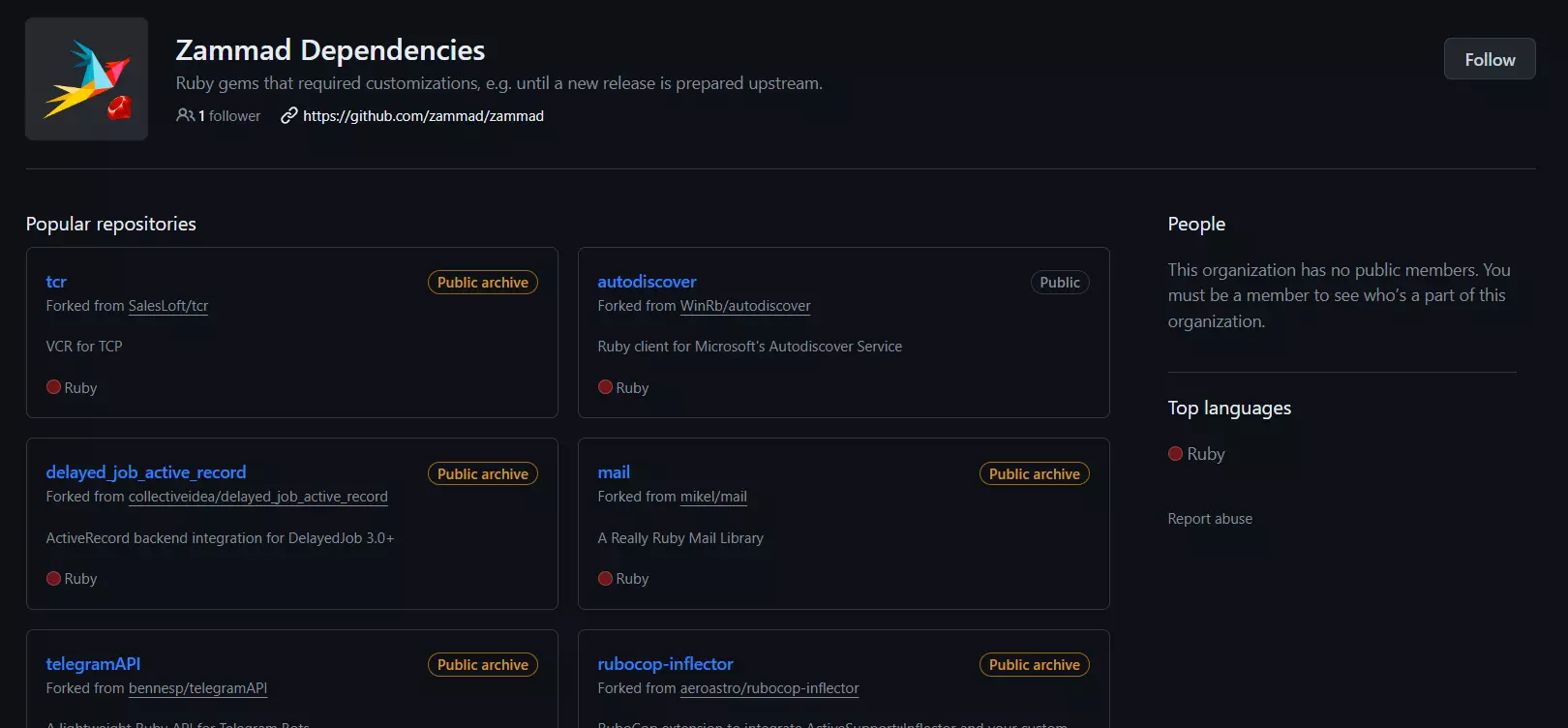
Task: Click the Zammad Dependencies organization avatar
Action: tap(86, 78)
